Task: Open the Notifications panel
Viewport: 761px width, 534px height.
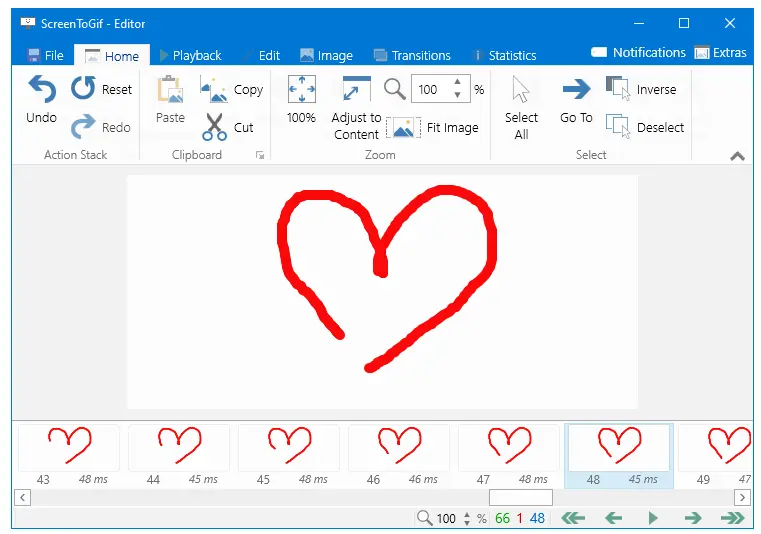Action: coord(638,52)
